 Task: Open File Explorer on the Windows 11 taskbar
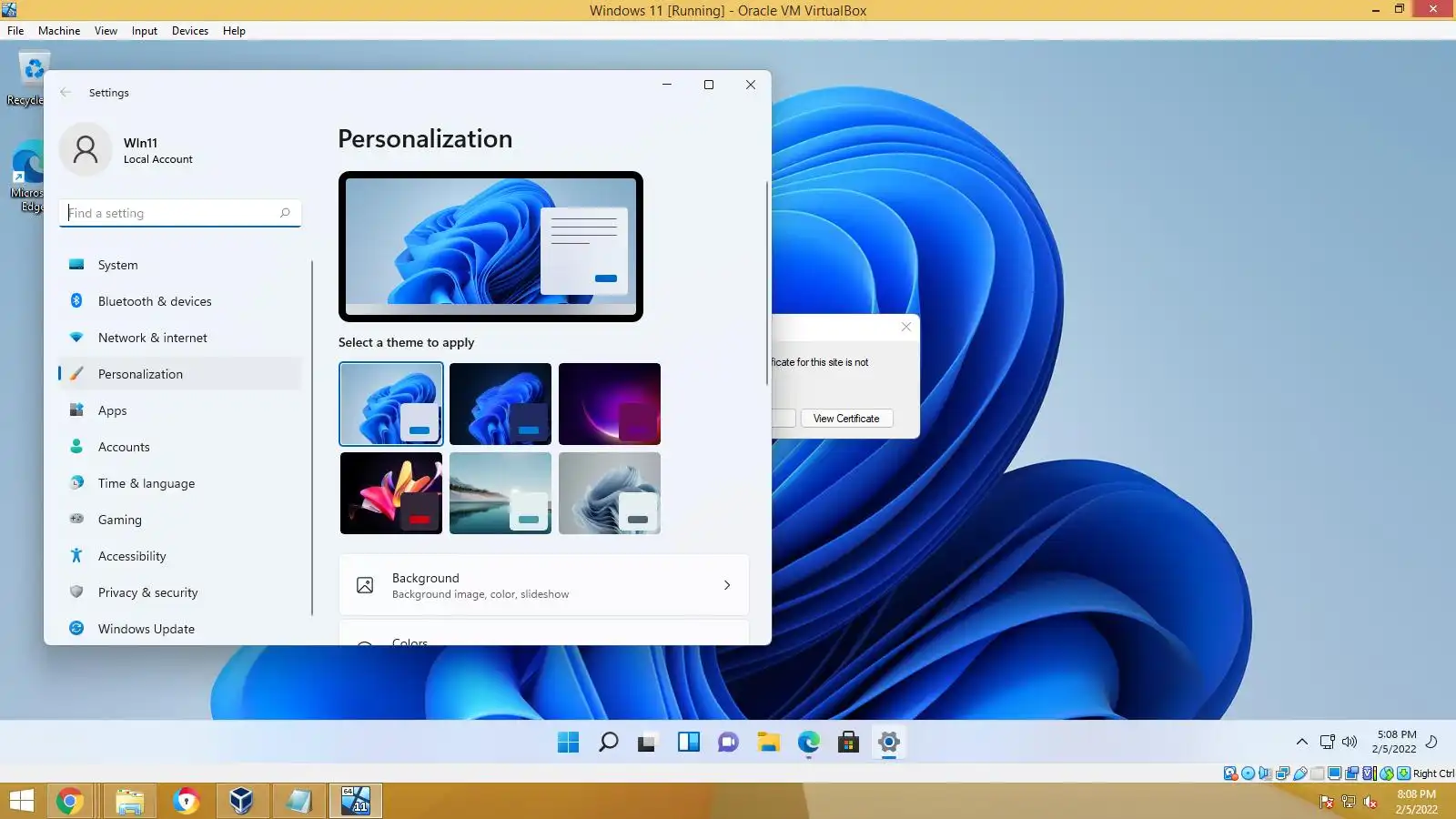point(769,743)
